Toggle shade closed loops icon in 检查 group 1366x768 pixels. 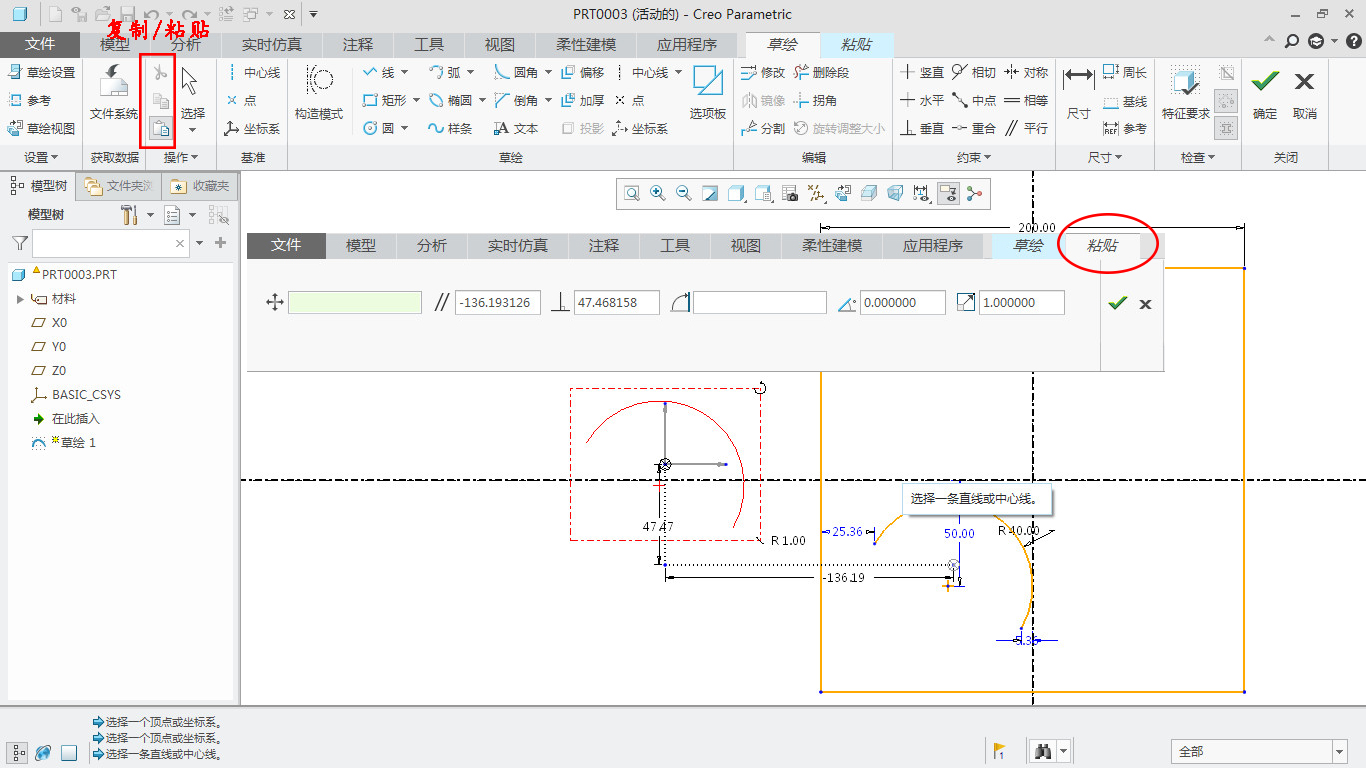coord(1227,128)
